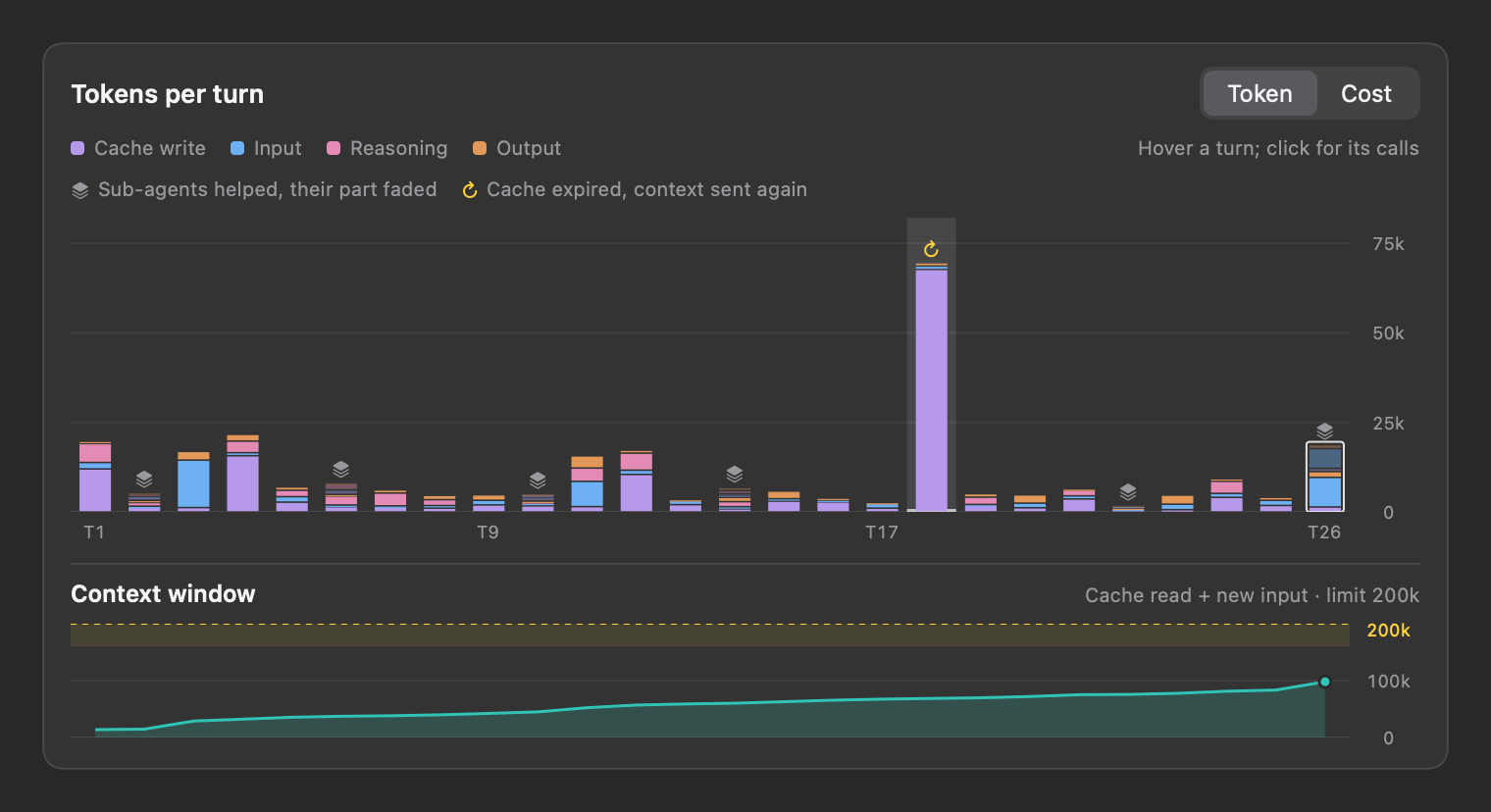Select the T9 turn bar
Screen dimensions: 1491x812
(x=488, y=503)
